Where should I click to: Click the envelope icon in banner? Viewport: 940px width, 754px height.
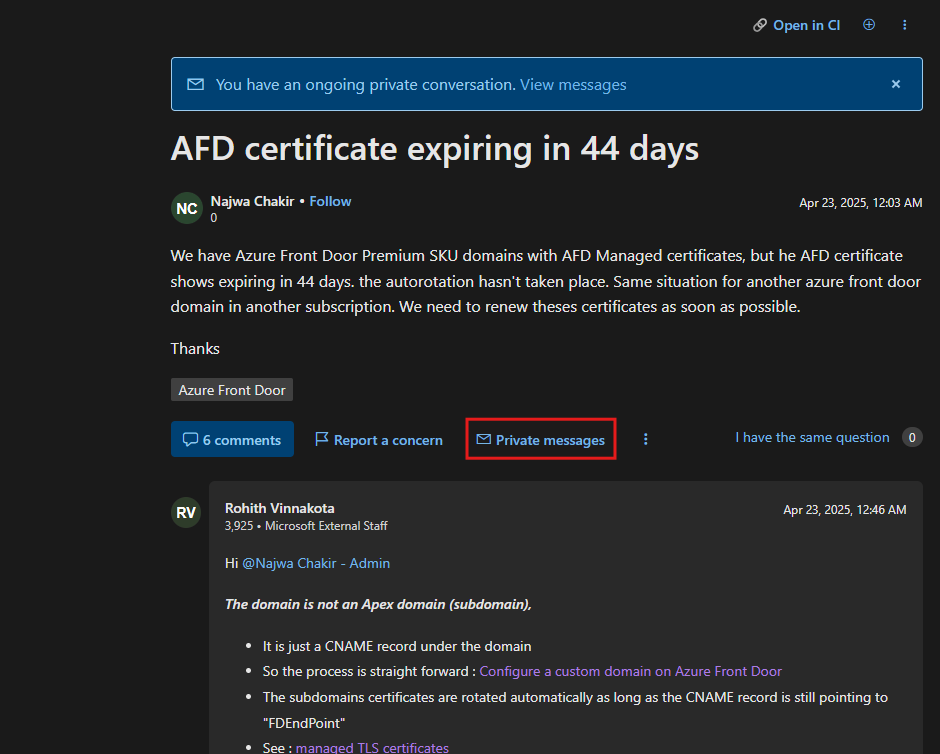195,85
